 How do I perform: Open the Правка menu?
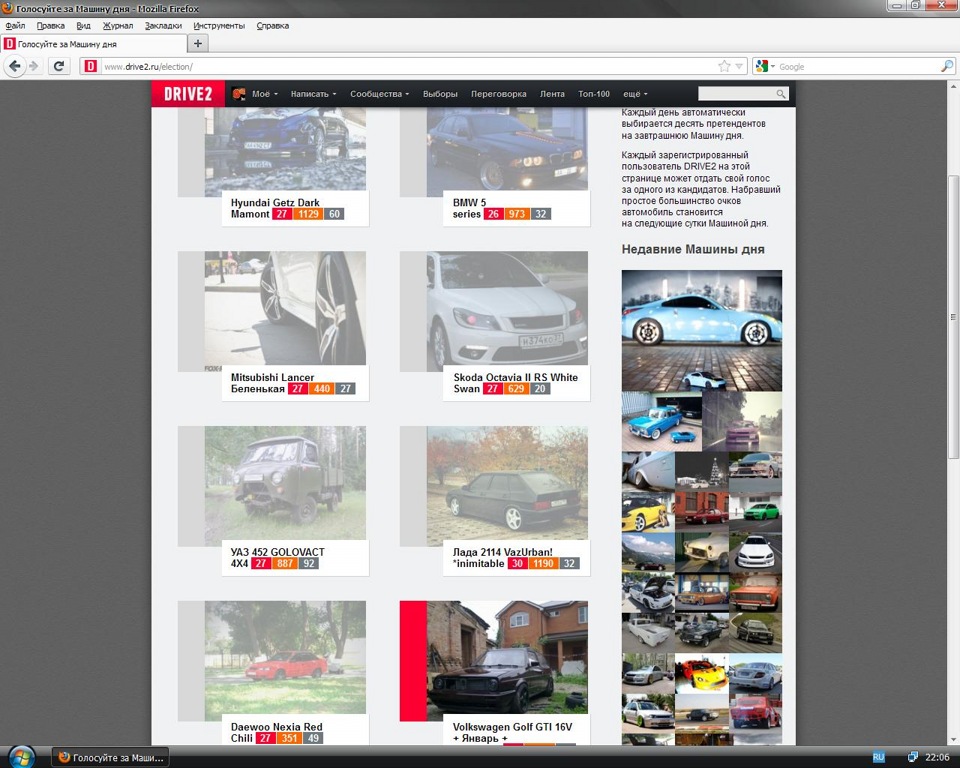[x=50, y=26]
